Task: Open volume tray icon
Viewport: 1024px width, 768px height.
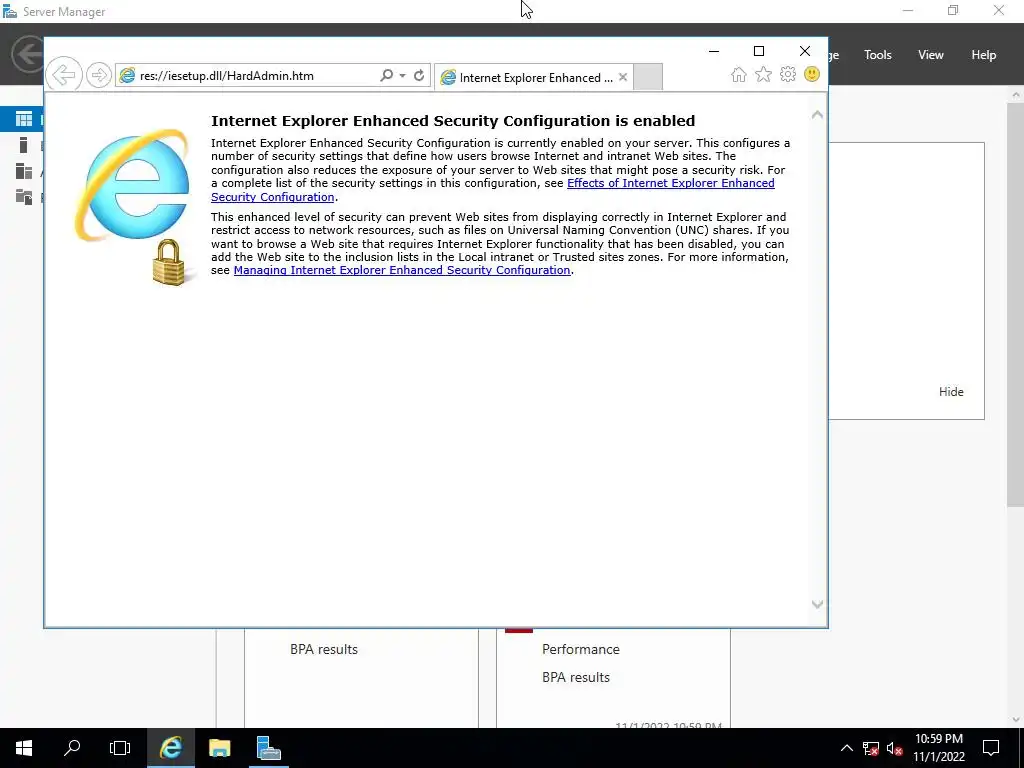Action: (894, 748)
